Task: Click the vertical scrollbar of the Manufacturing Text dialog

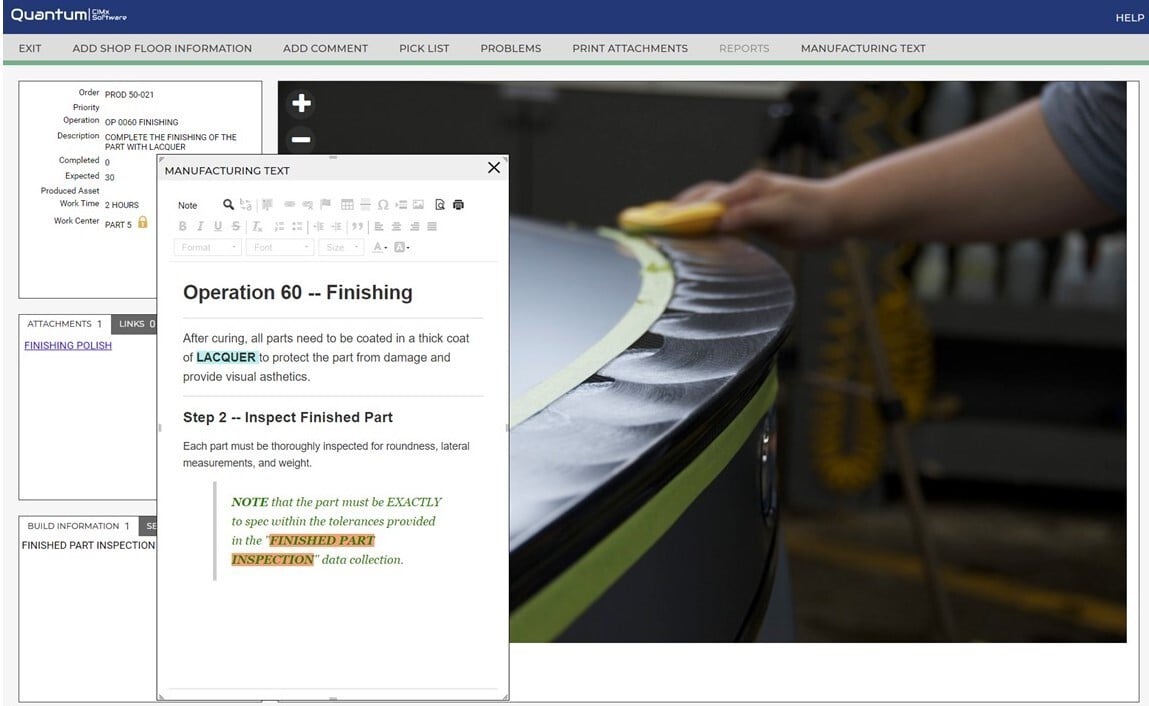Action: tap(505, 430)
